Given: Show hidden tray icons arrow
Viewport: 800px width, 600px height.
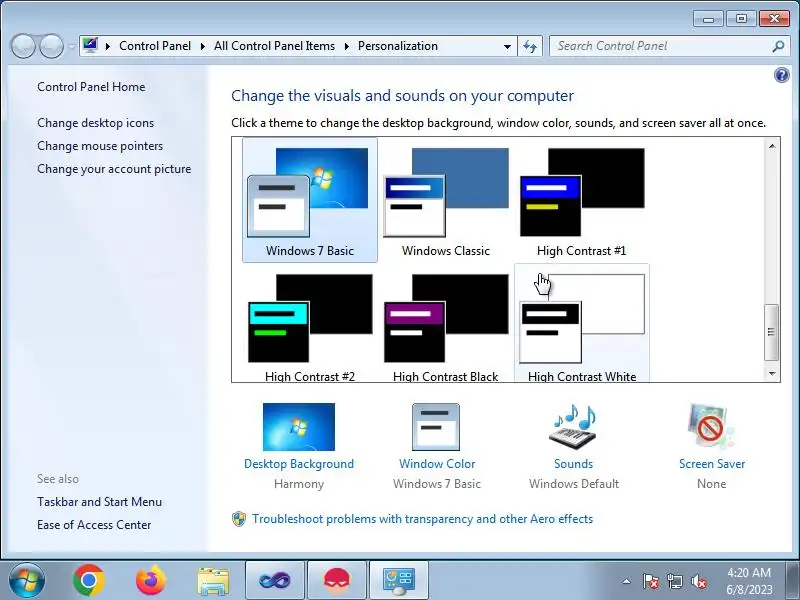Looking at the screenshot, I should tap(627, 581).
